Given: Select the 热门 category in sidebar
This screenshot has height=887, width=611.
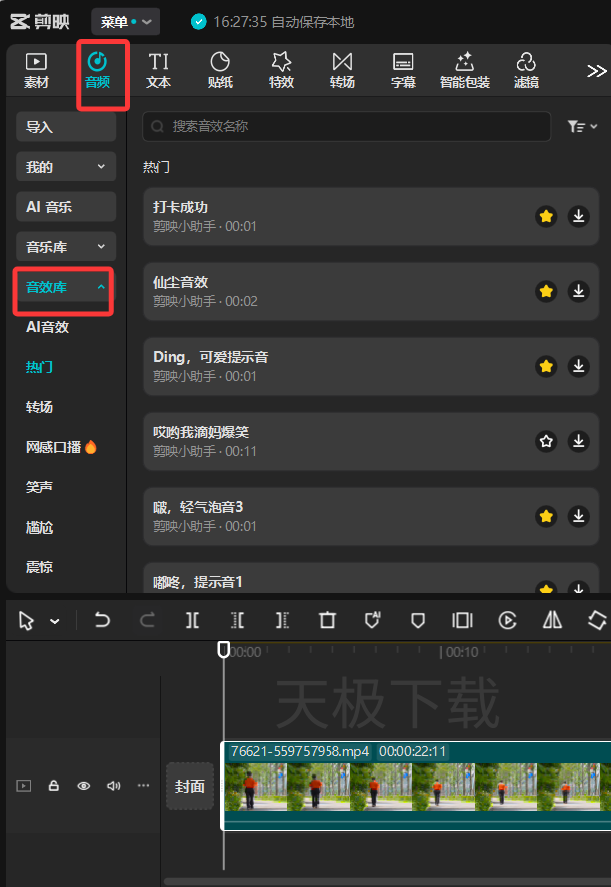Looking at the screenshot, I should point(39,367).
